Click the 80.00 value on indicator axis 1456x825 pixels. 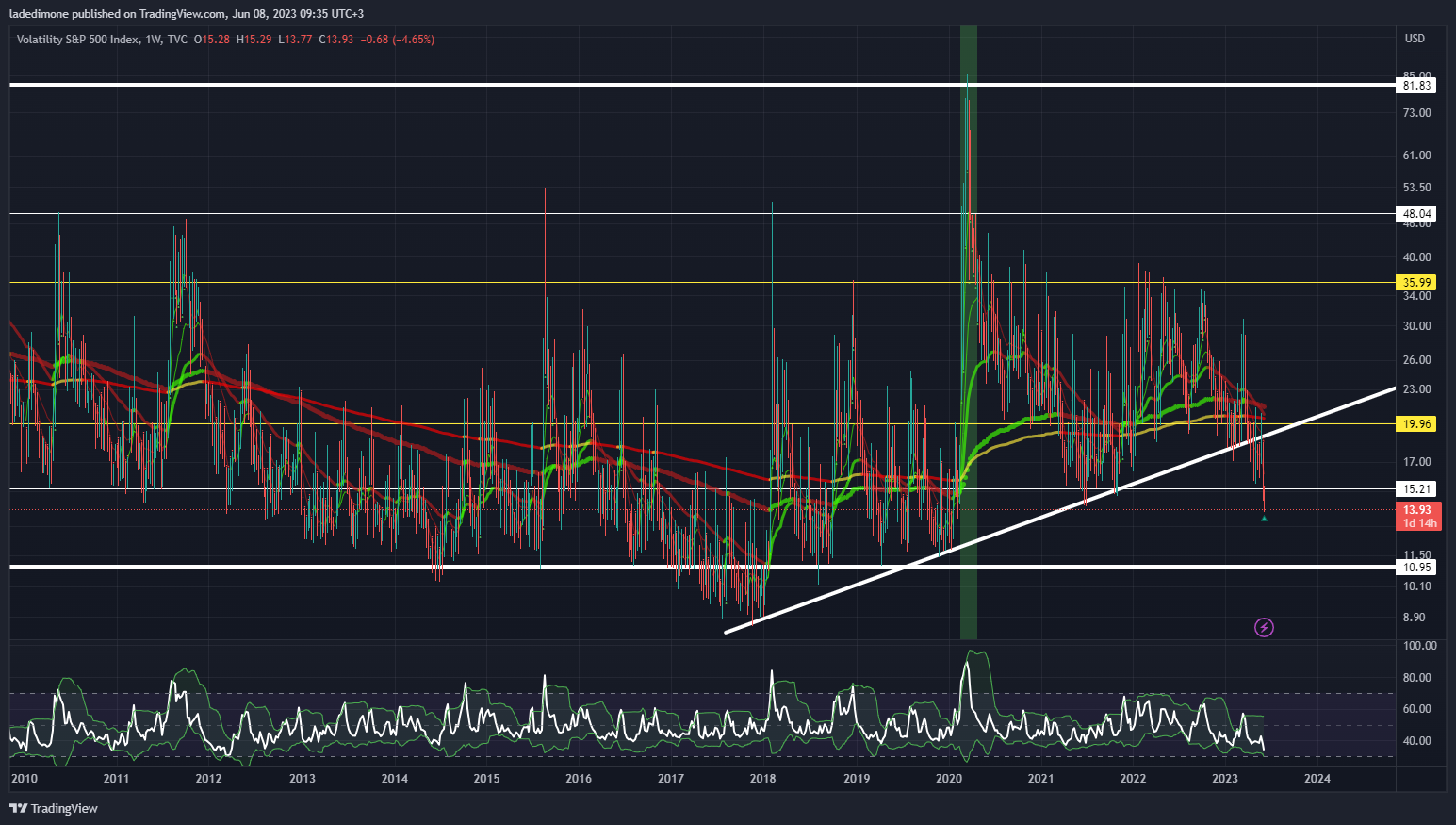coord(1416,678)
